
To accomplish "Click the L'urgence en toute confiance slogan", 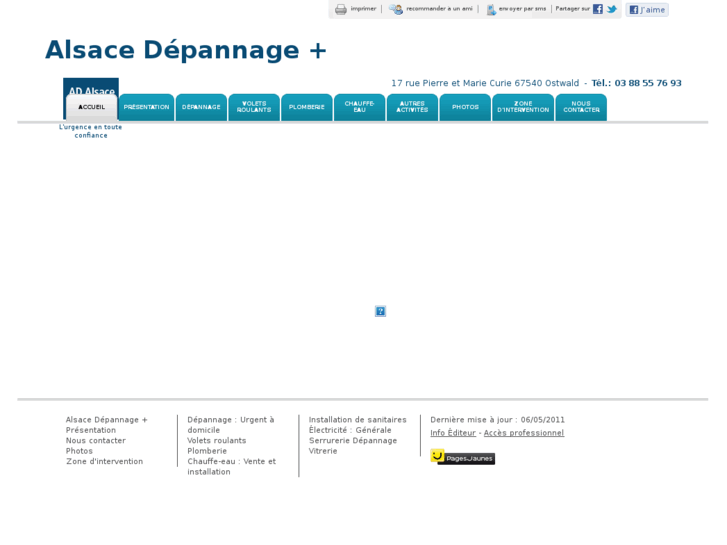I will (90, 131).
